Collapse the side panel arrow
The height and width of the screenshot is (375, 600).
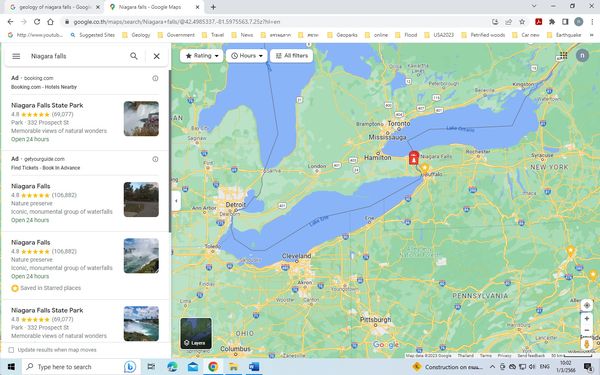[x=176, y=201]
